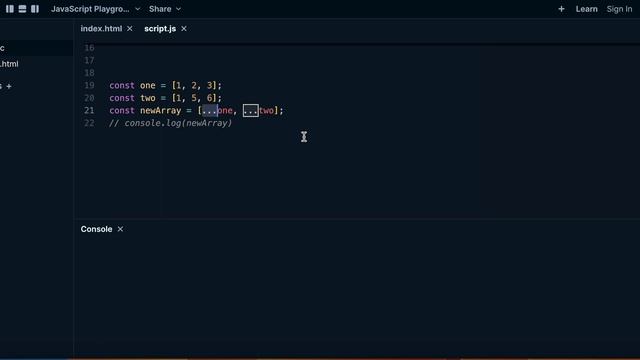This screenshot has height=360, width=640.
Task: Click the commented console.log(newArray) line
Action: tap(170, 123)
